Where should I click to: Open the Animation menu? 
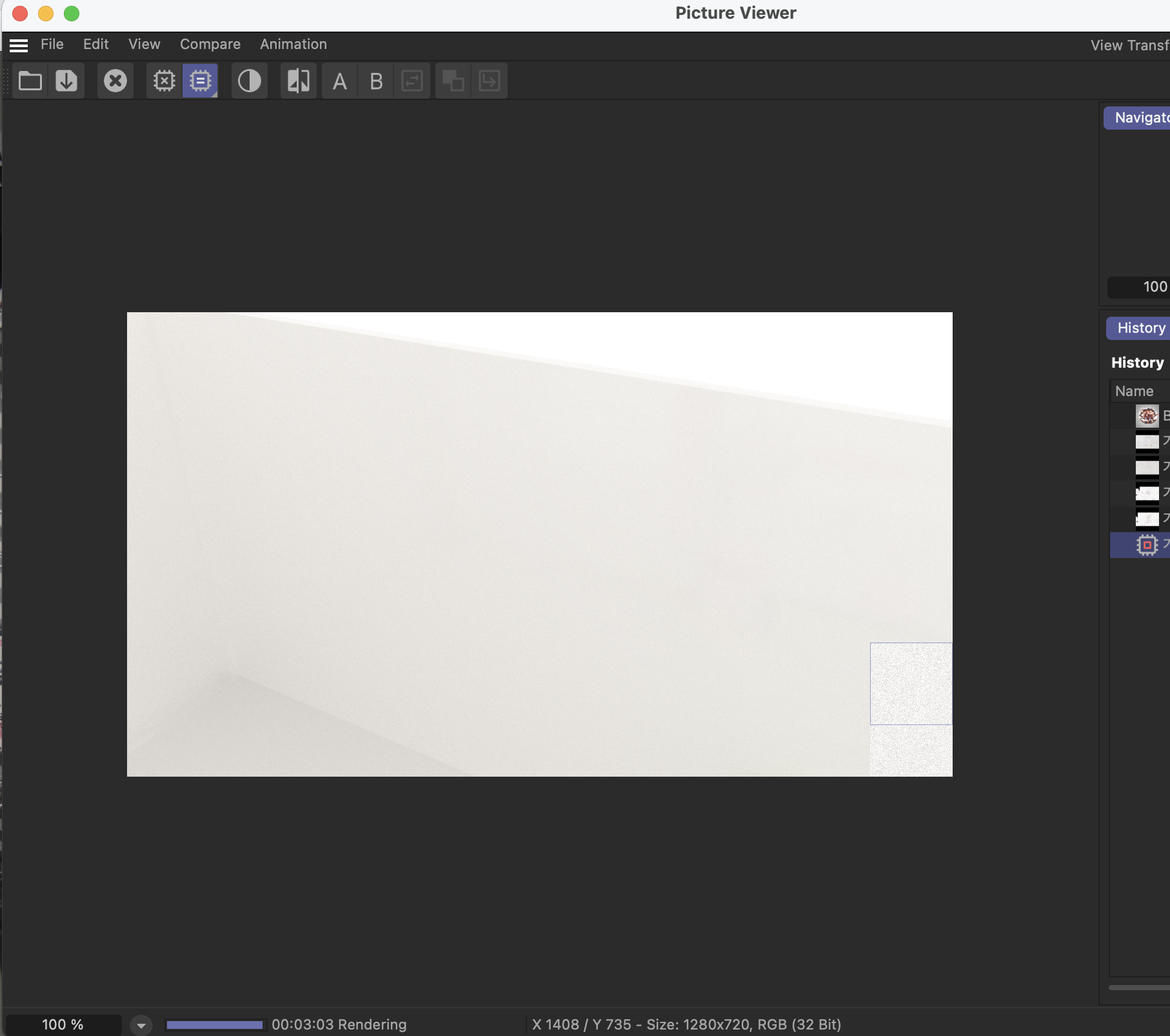[x=293, y=45]
